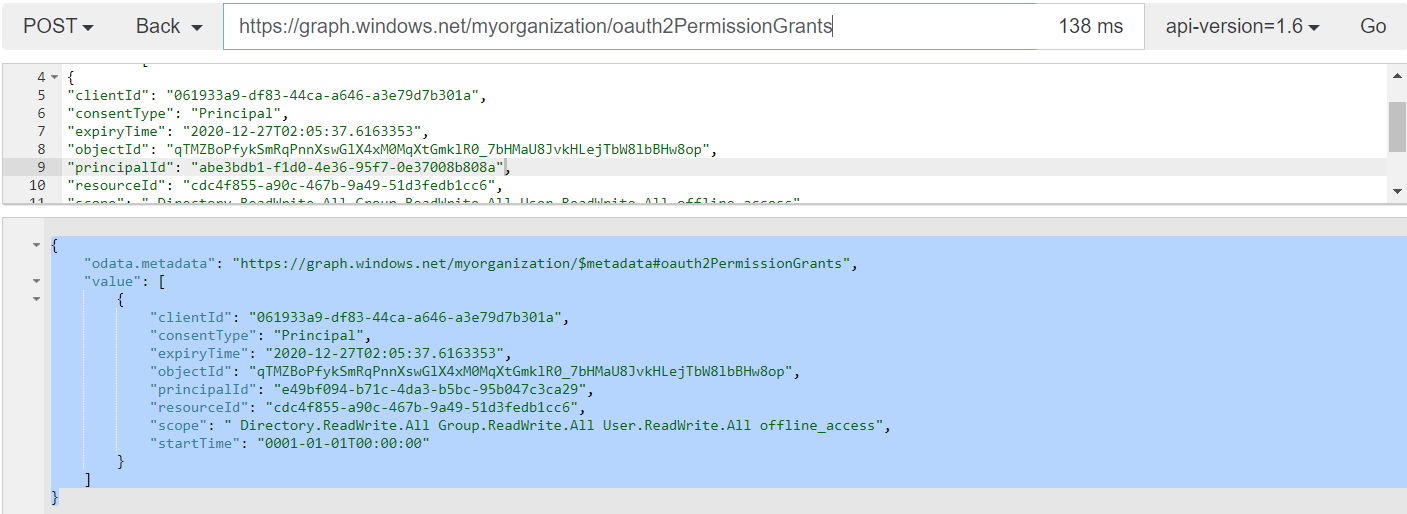Open the POST method dropdown
Screen dimensions: 1407x514
pyautogui.click(x=58, y=27)
